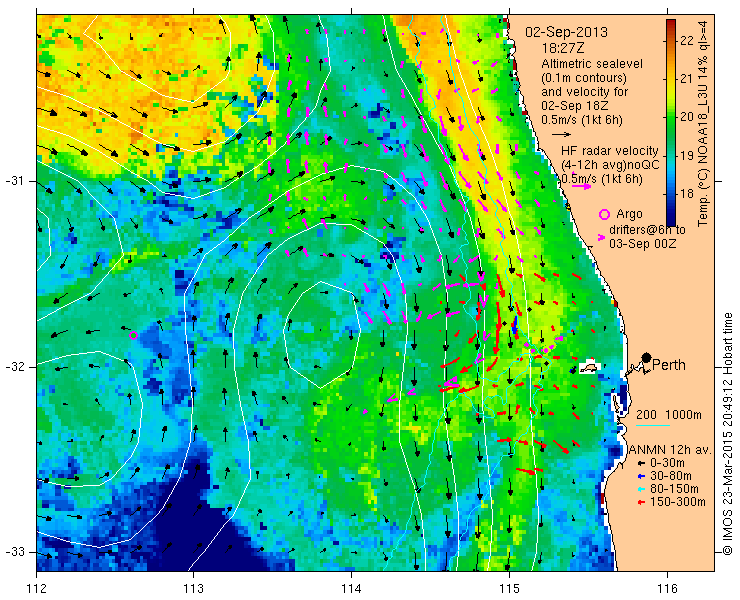Click the ANMN 12h av. heading

(671, 450)
